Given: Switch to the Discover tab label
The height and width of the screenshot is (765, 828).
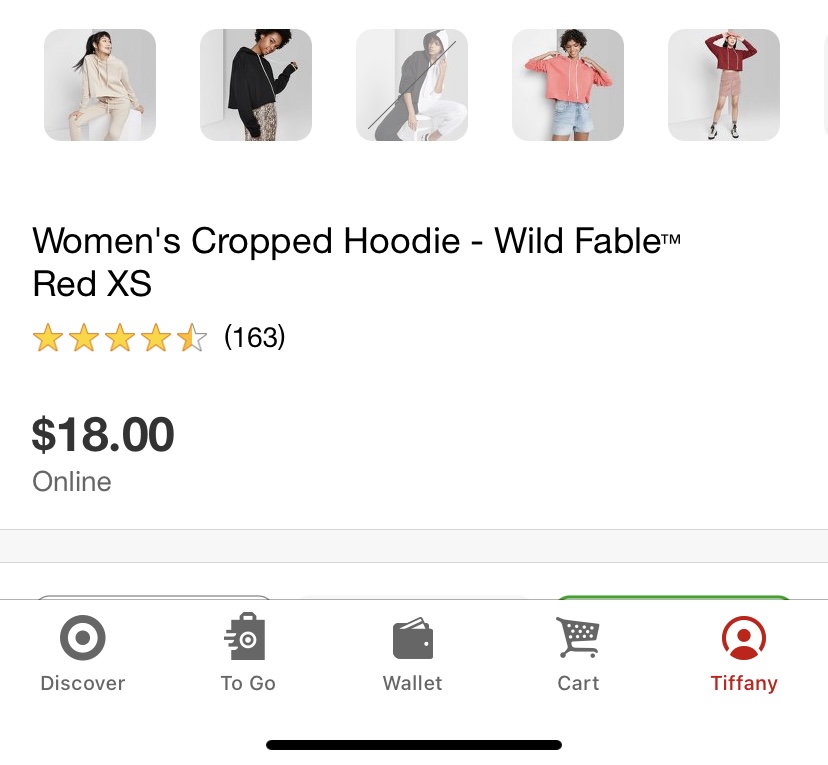Looking at the screenshot, I should click(x=82, y=684).
